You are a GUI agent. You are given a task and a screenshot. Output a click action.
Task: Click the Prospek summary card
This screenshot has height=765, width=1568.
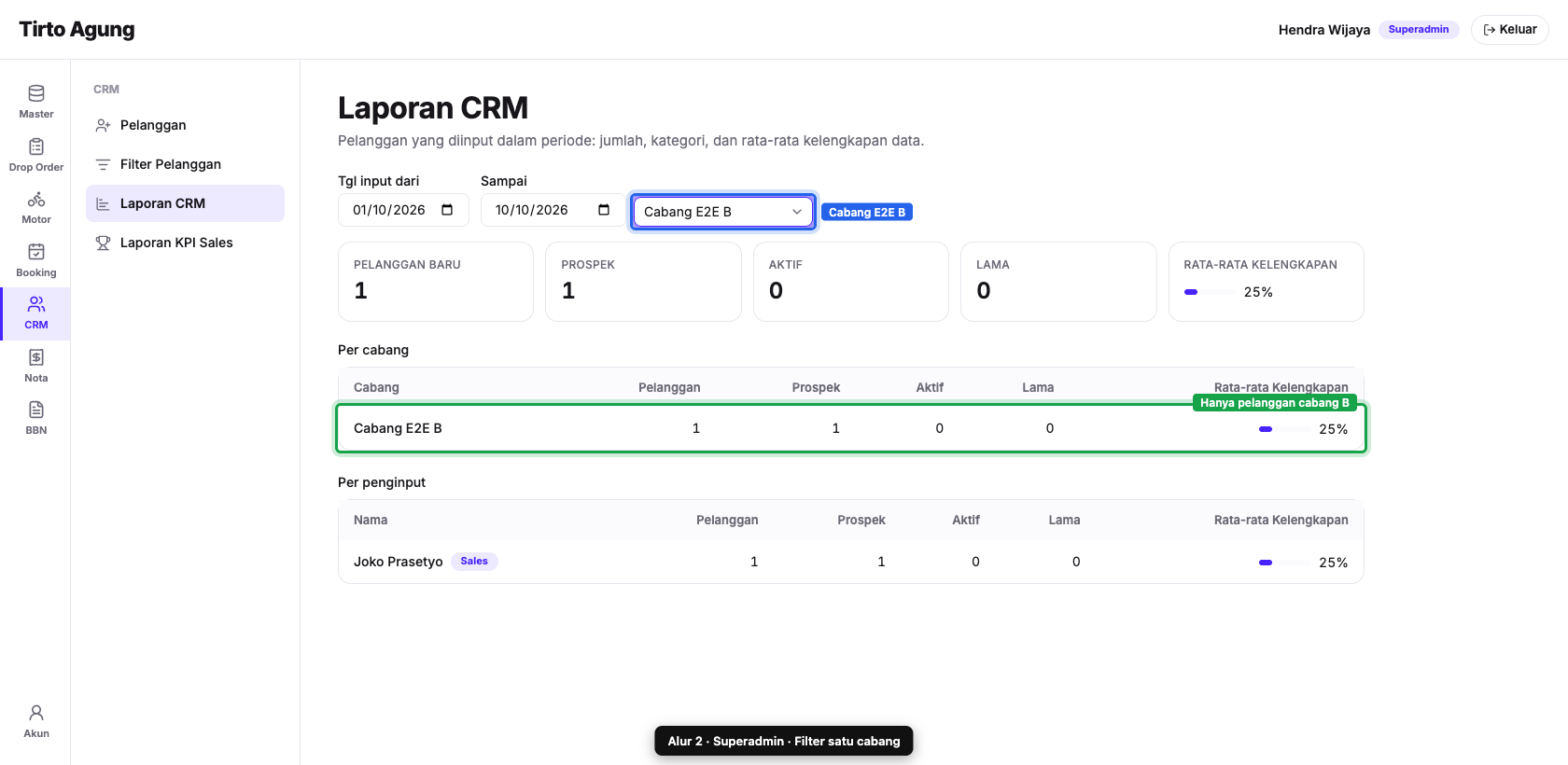coord(643,282)
